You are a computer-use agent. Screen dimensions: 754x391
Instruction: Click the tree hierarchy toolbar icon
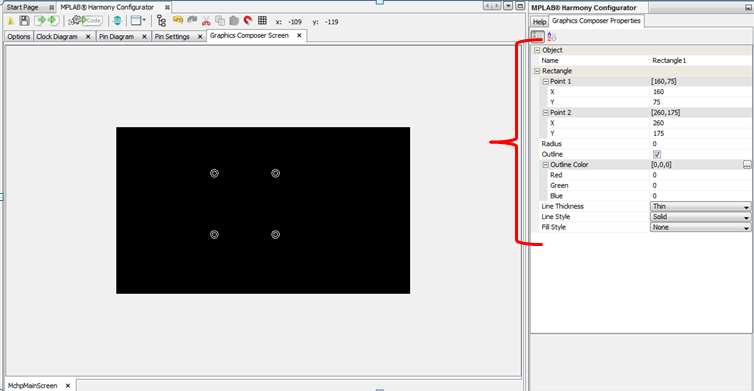pyautogui.click(x=161, y=21)
